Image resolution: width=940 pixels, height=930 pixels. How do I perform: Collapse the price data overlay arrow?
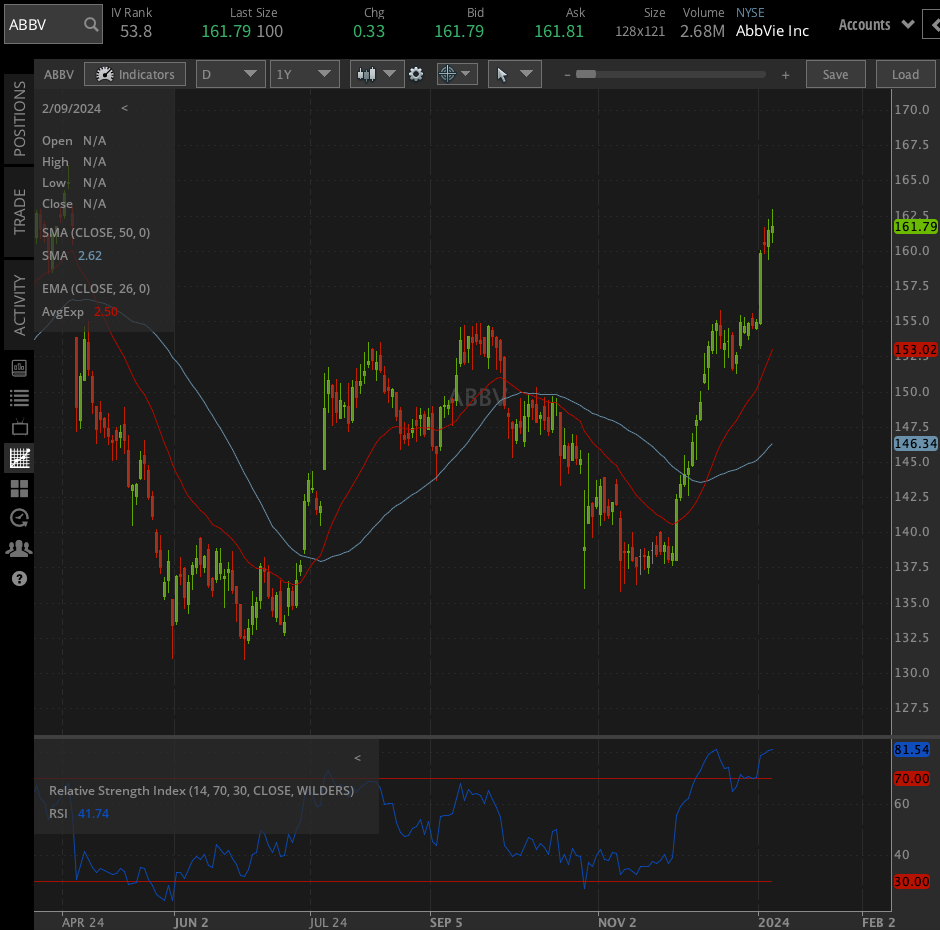(124, 108)
